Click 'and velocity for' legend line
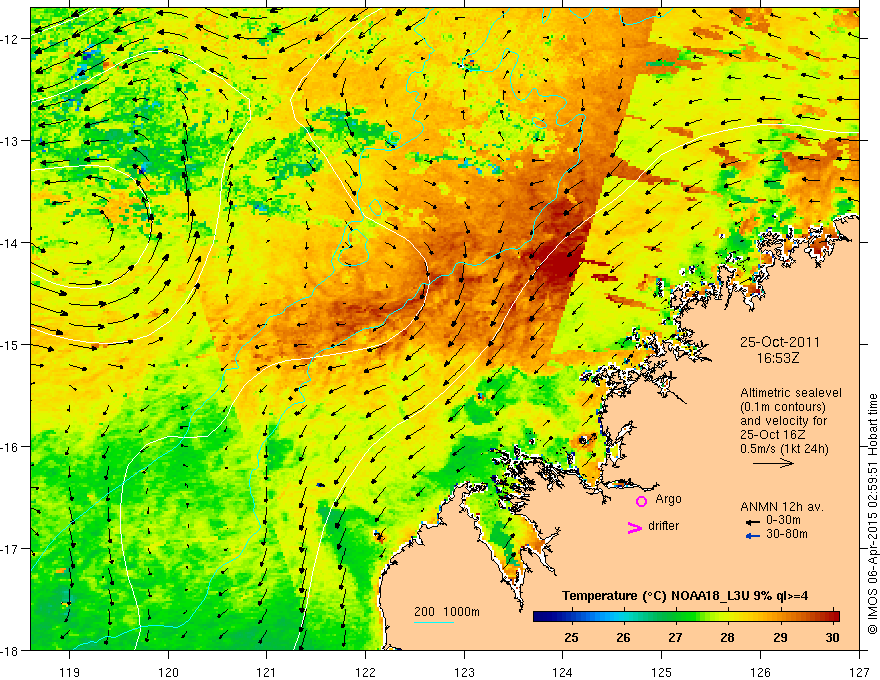 [783, 421]
